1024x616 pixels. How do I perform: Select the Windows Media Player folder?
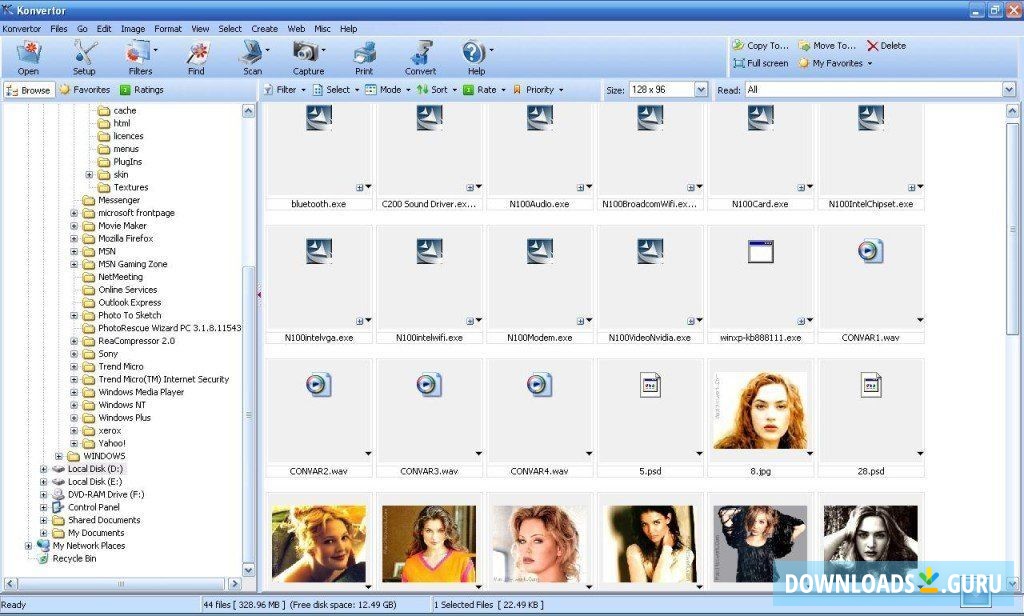tap(141, 393)
